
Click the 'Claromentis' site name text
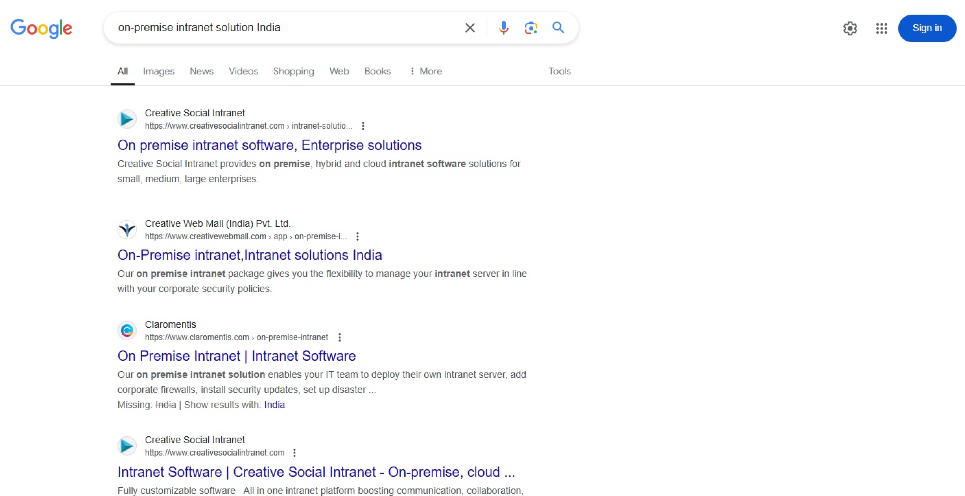[x=170, y=324]
